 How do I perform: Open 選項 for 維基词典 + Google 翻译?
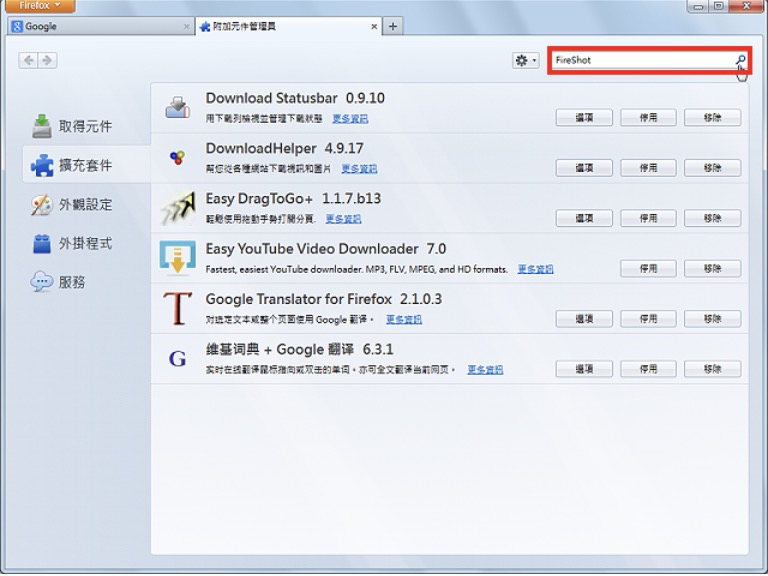coord(584,369)
